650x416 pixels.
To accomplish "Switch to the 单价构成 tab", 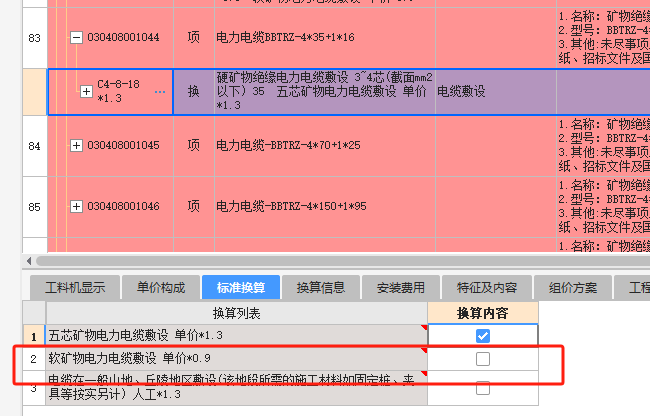I will pos(161,288).
